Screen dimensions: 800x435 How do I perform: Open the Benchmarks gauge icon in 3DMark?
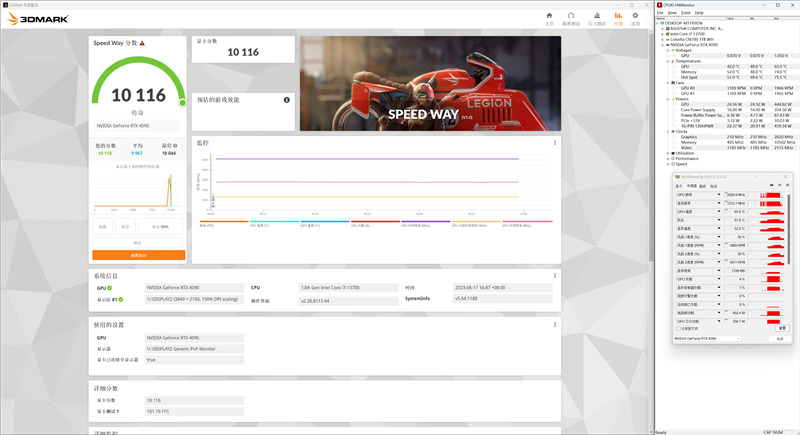[x=571, y=18]
